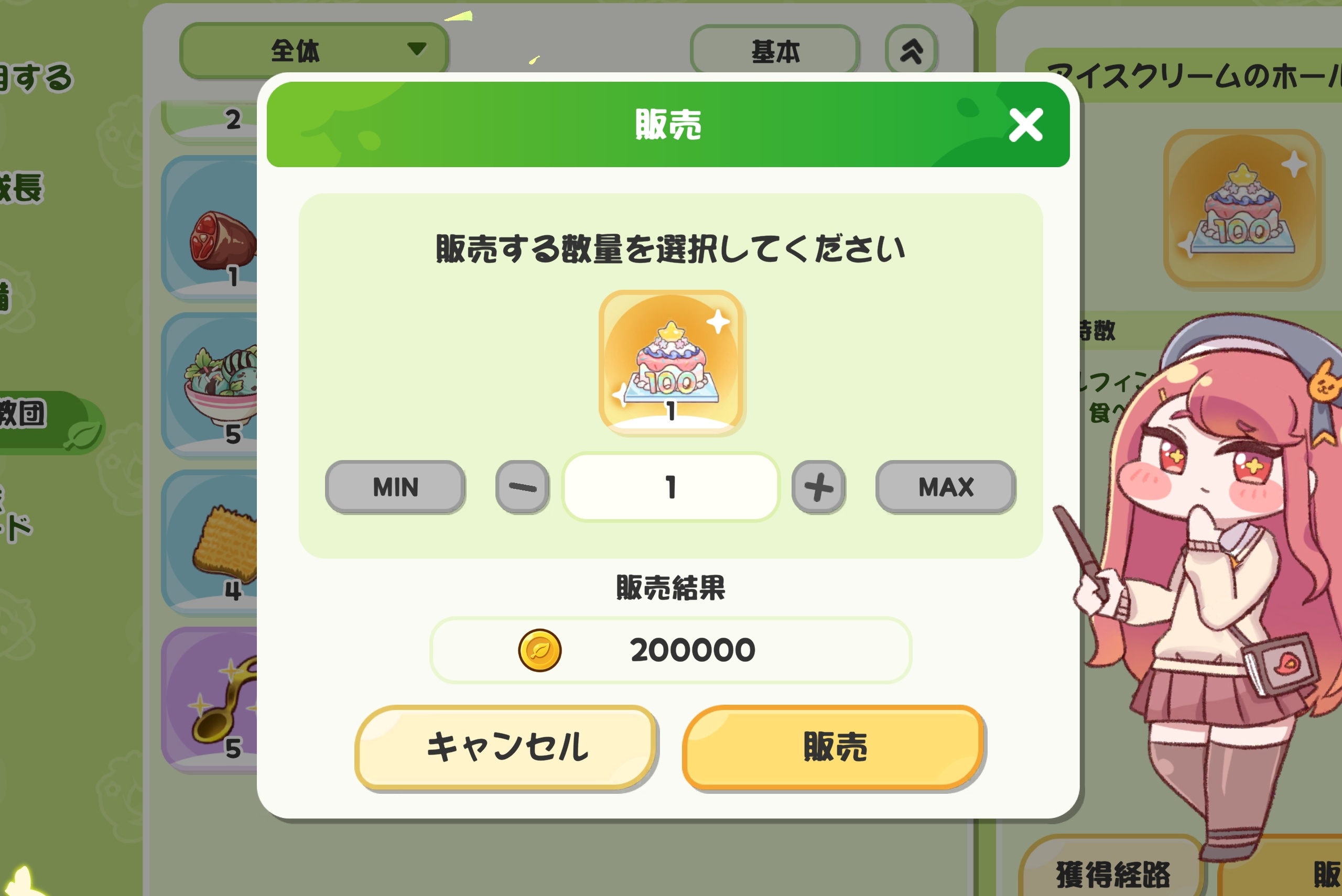The height and width of the screenshot is (896, 1342).
Task: Toggle sort order with double-chevron icon
Action: [x=911, y=51]
